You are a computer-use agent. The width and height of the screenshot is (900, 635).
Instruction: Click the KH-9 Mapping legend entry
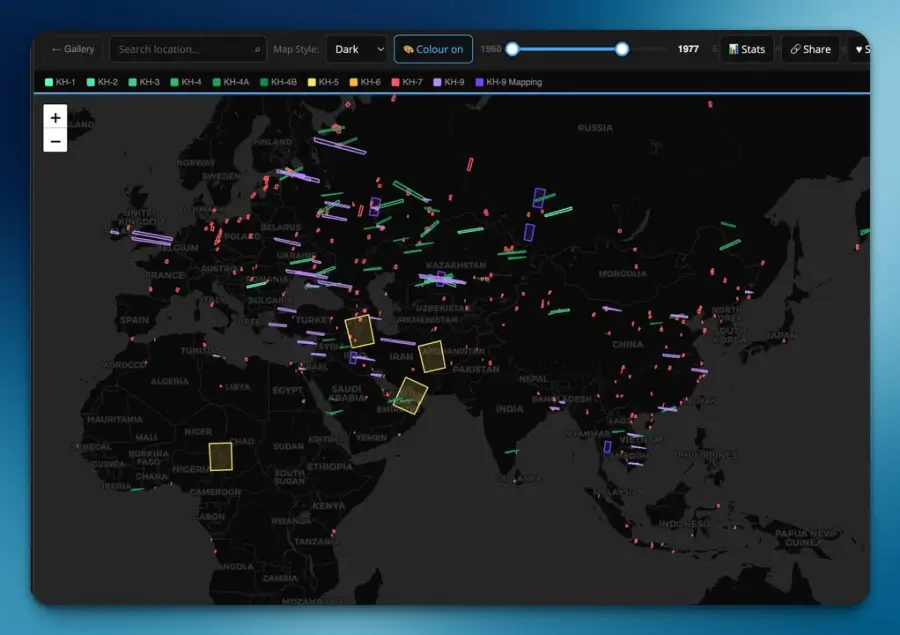tap(509, 82)
